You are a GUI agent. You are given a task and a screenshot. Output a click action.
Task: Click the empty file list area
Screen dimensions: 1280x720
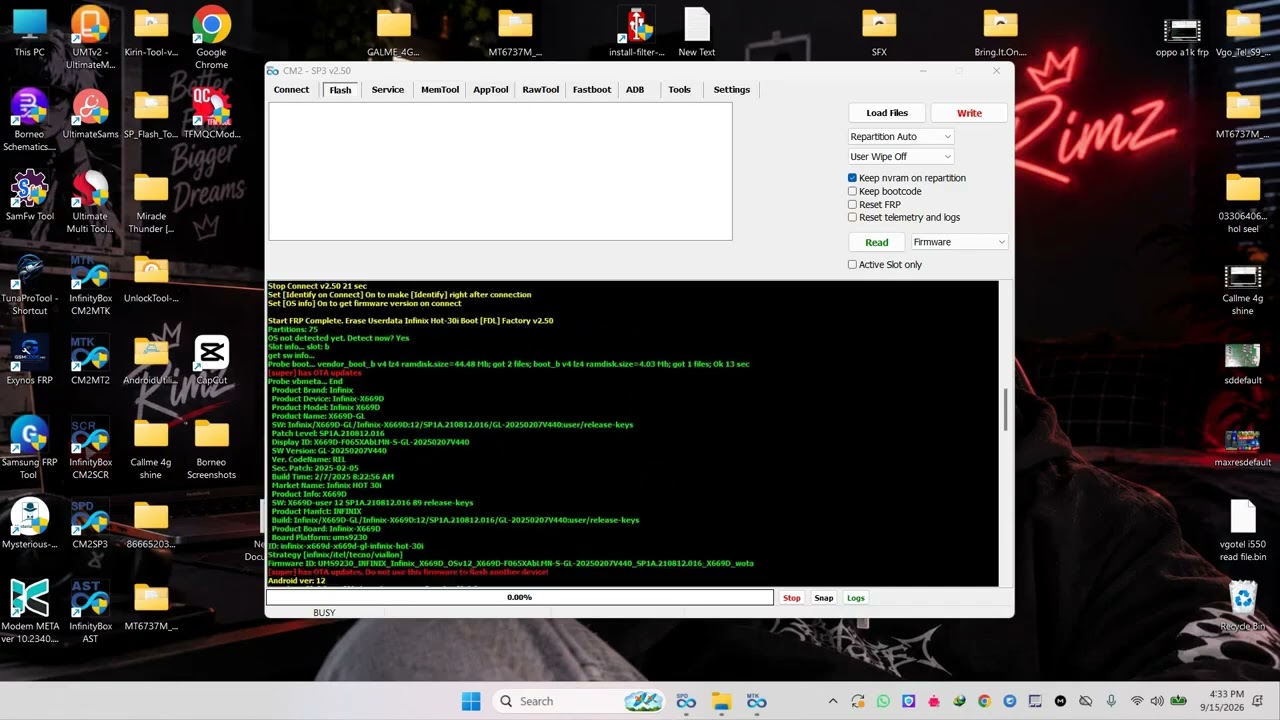point(500,171)
